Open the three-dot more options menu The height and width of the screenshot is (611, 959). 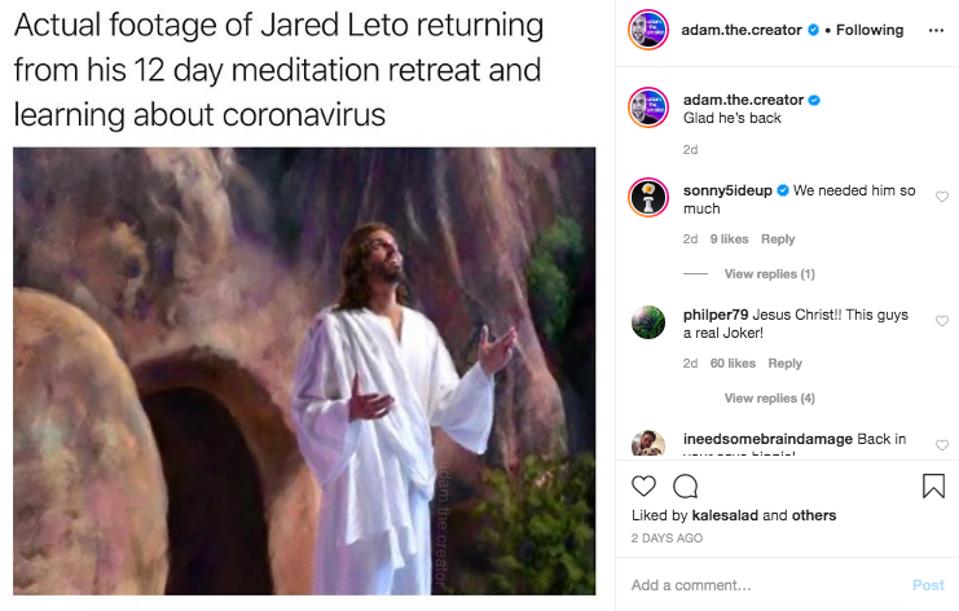[936, 30]
